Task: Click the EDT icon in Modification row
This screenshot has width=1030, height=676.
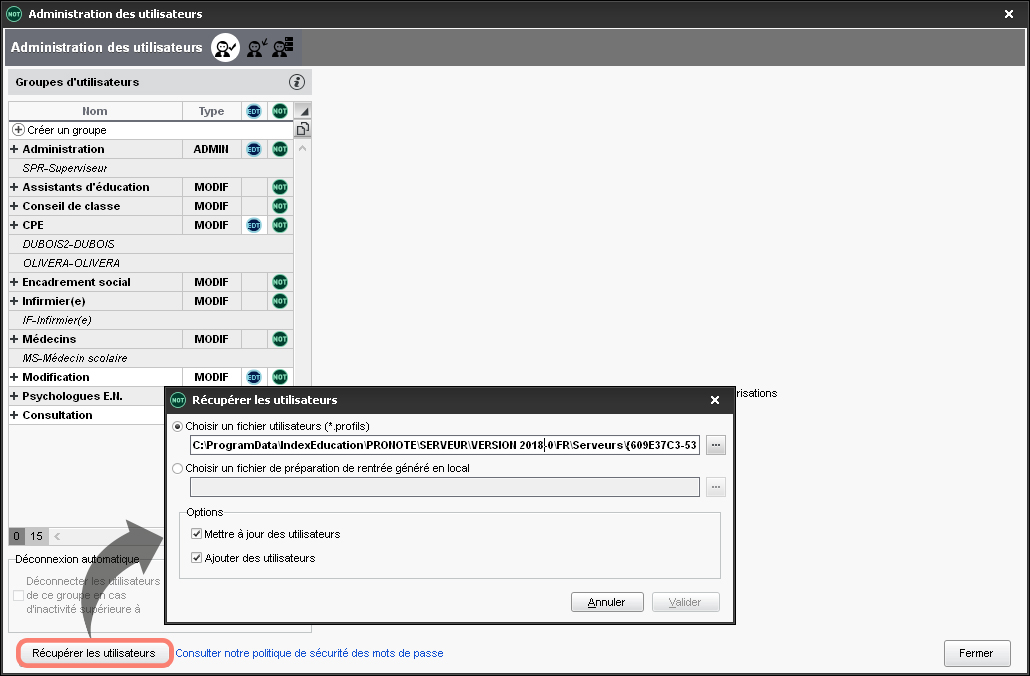Action: tap(254, 377)
